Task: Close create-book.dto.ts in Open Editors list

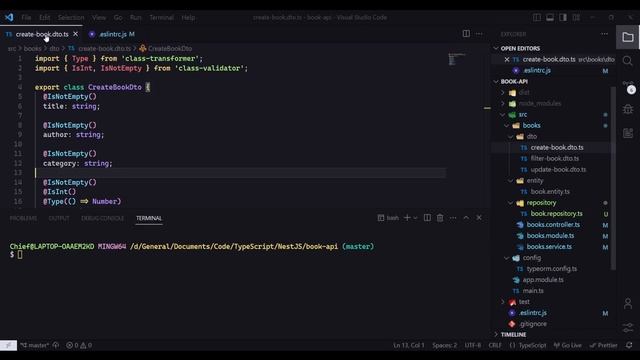Action: 507,59
